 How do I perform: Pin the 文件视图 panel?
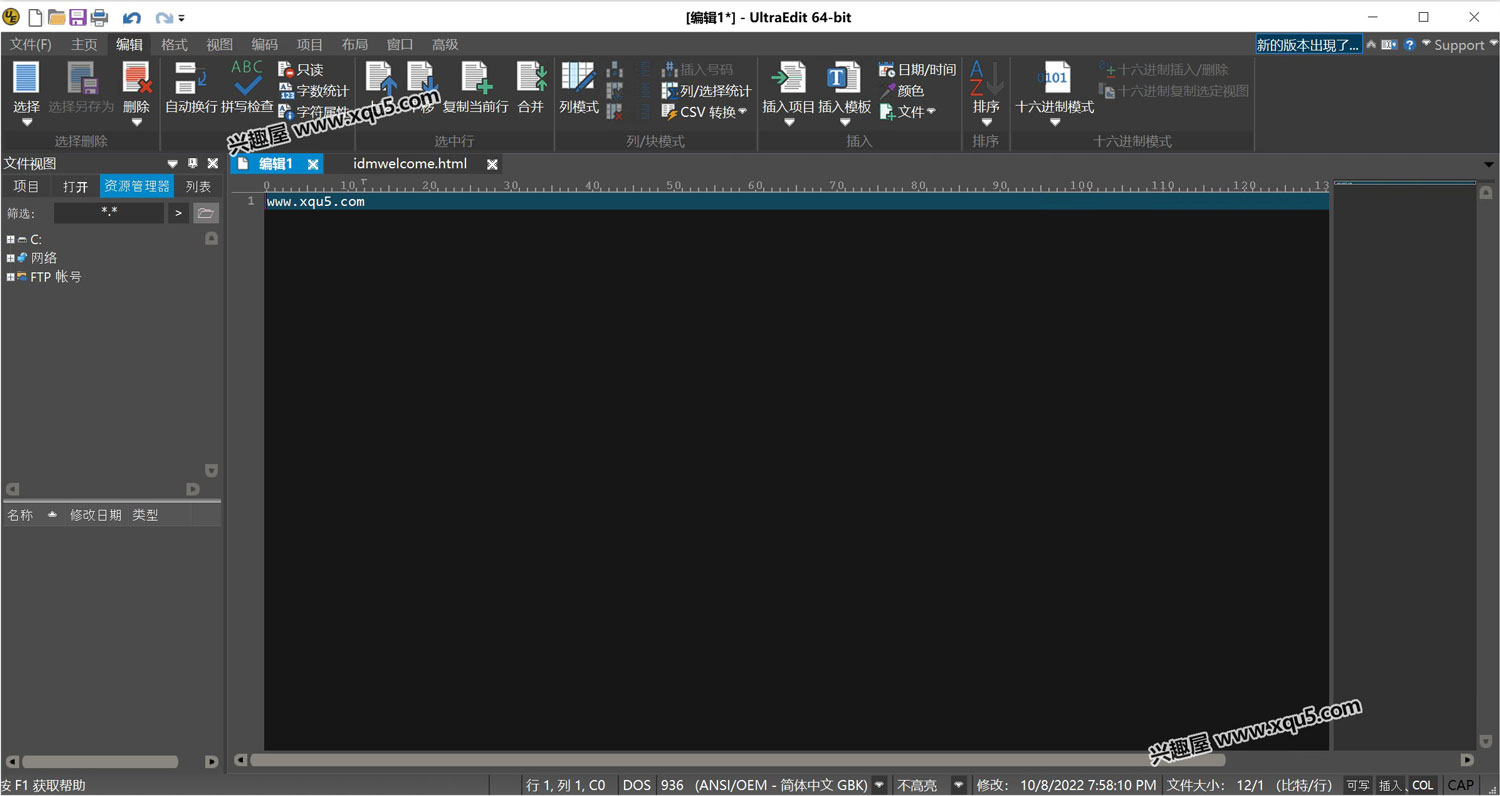(x=193, y=163)
